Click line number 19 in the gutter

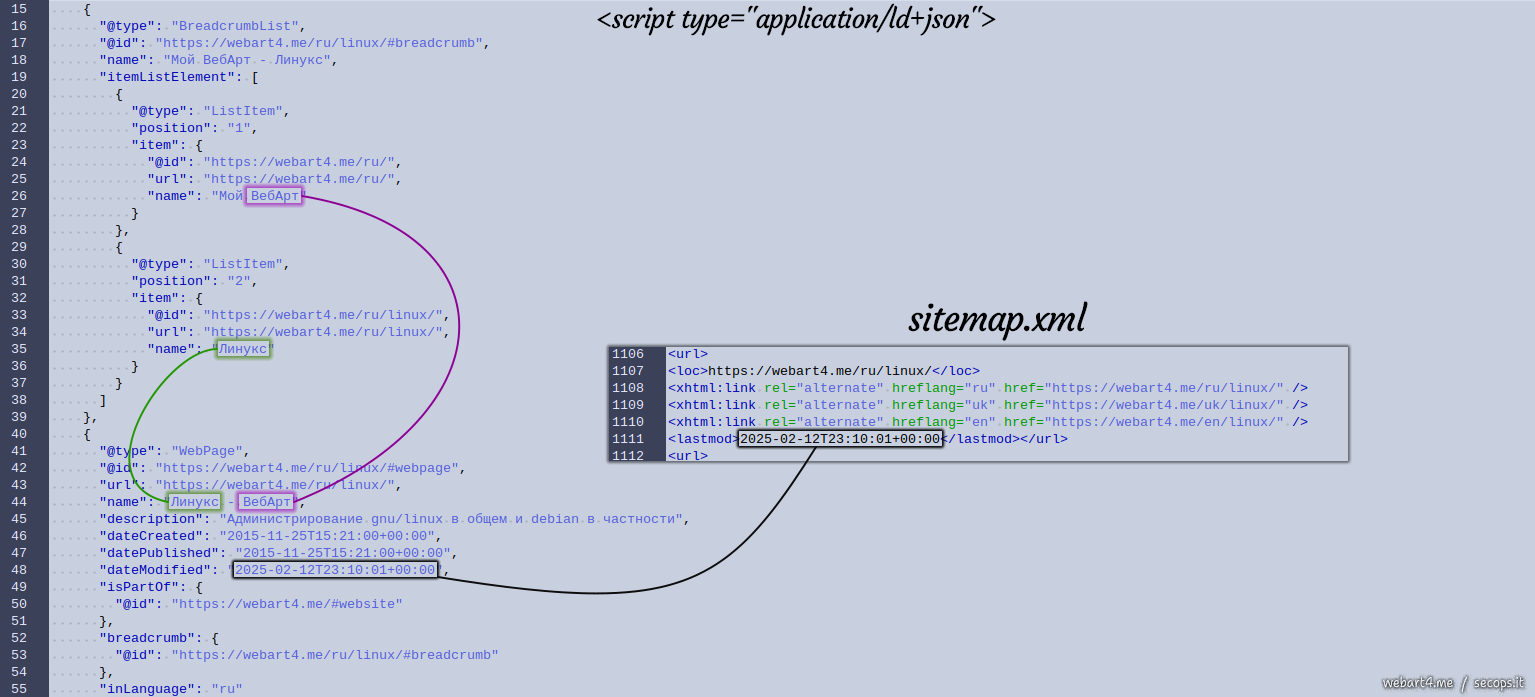(x=19, y=77)
